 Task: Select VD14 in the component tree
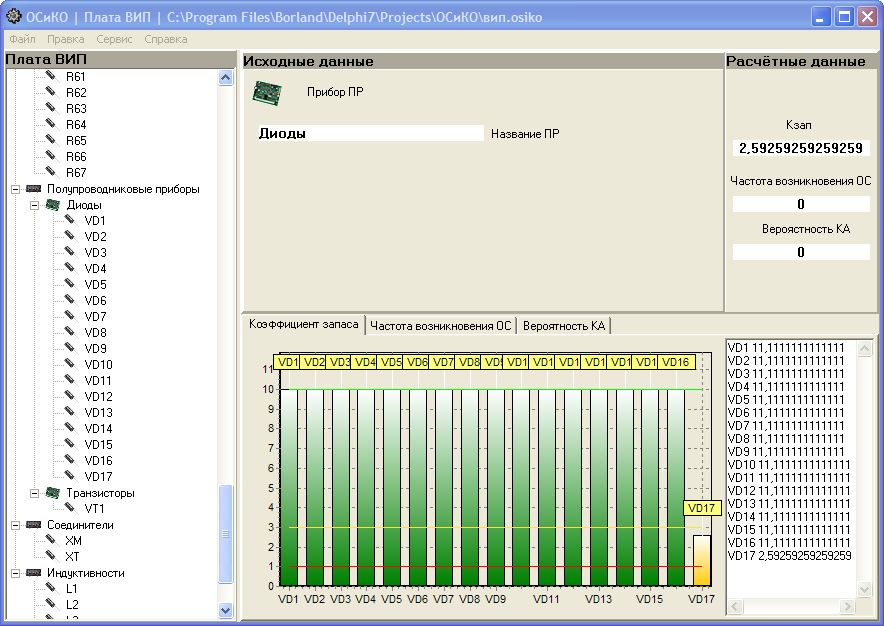[x=98, y=429]
